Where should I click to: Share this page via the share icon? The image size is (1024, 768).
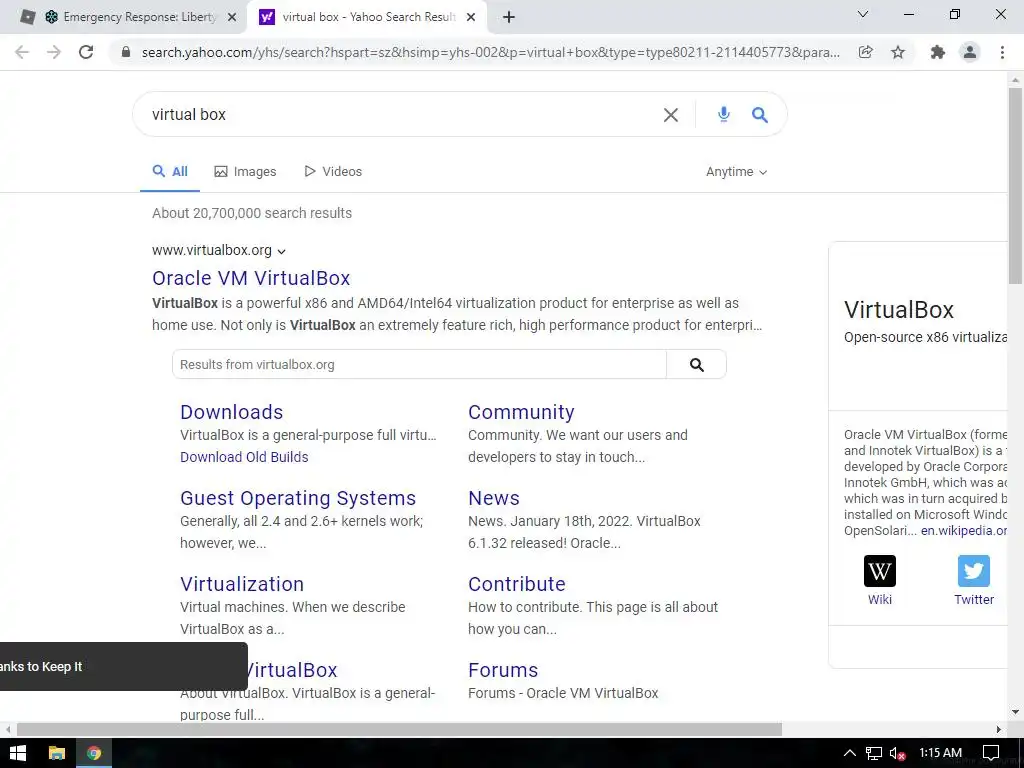pyautogui.click(x=865, y=52)
